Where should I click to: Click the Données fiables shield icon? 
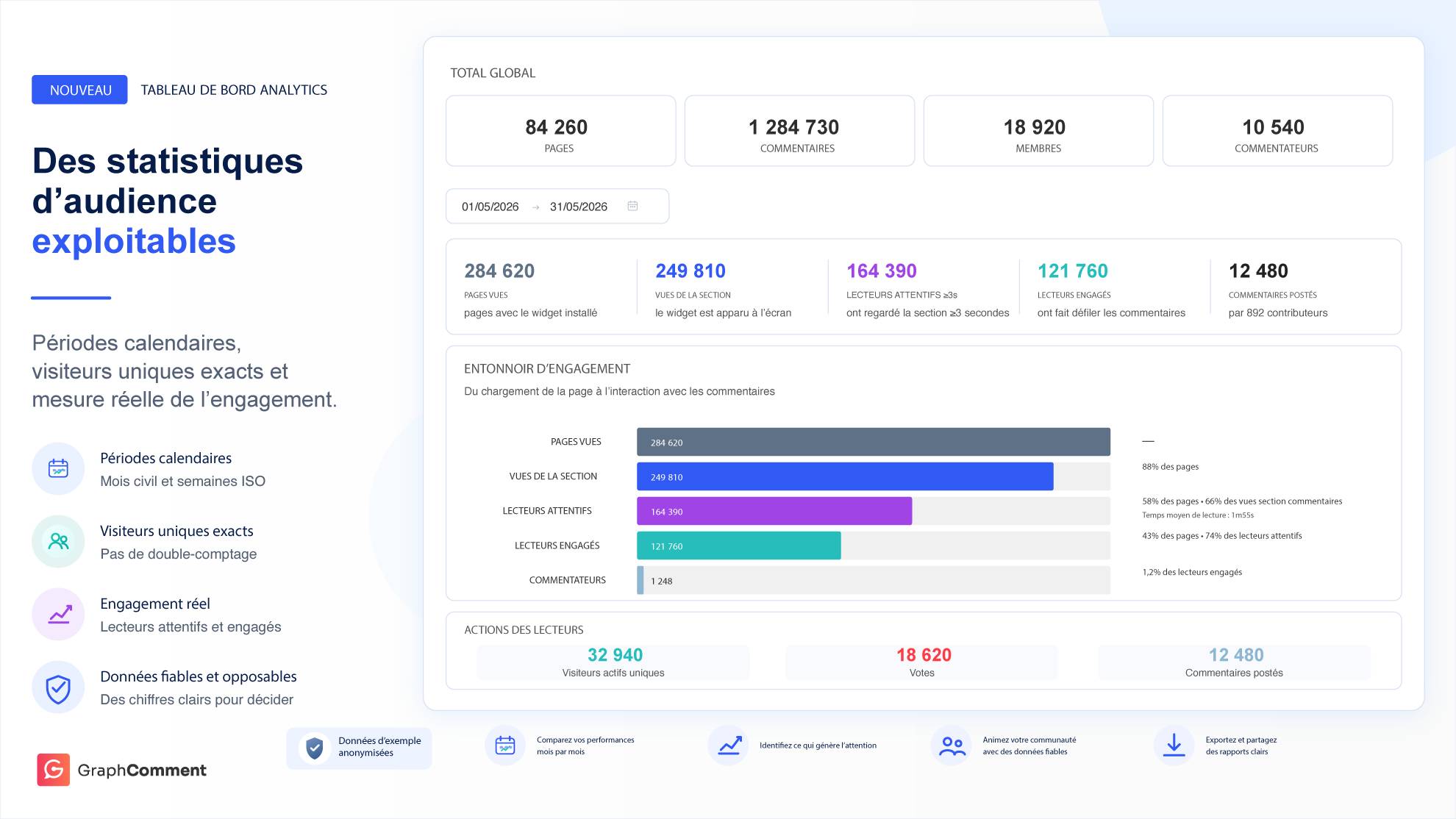58,687
